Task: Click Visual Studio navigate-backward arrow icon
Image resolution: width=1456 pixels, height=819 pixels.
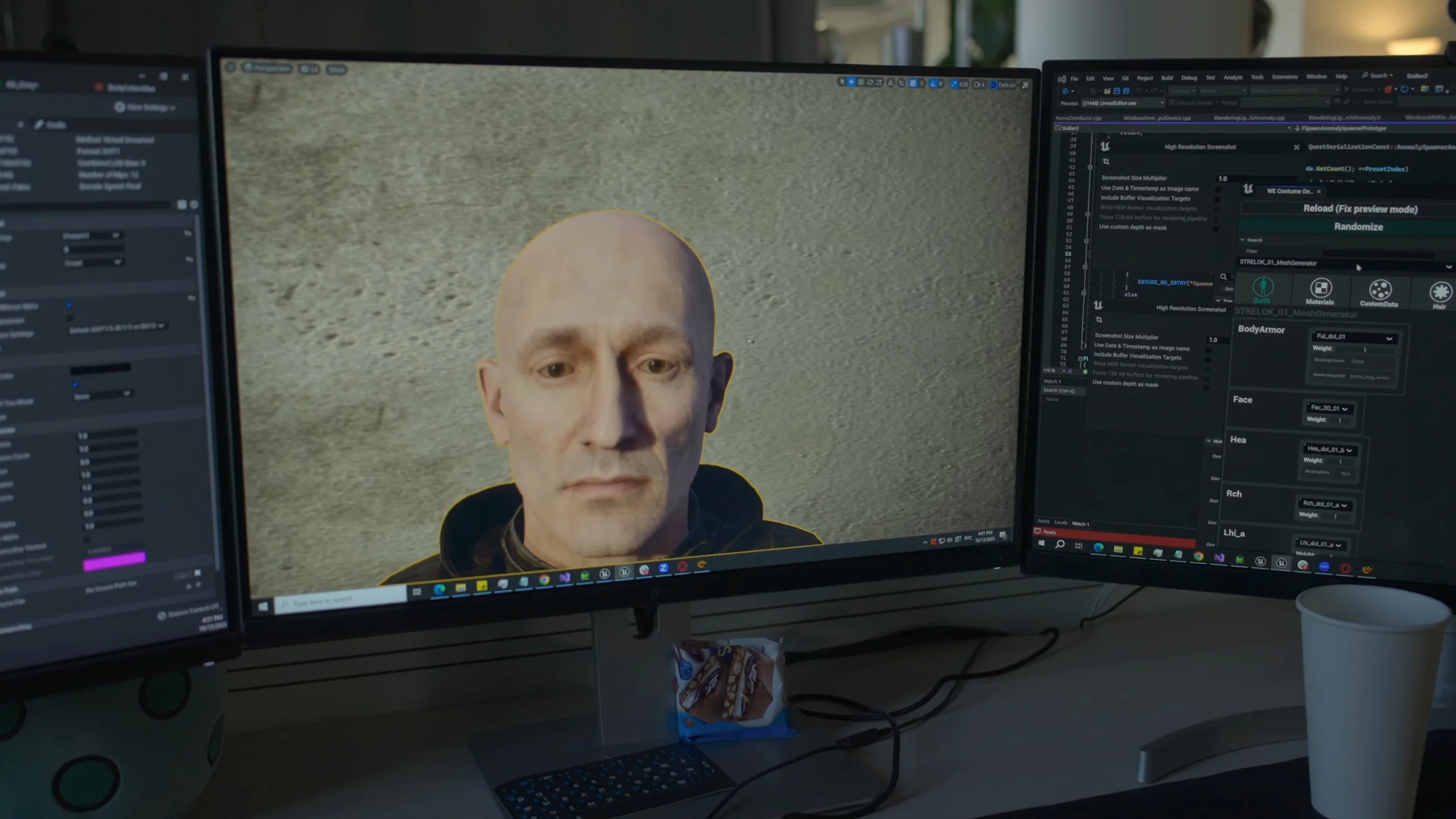Action: coord(1065,91)
